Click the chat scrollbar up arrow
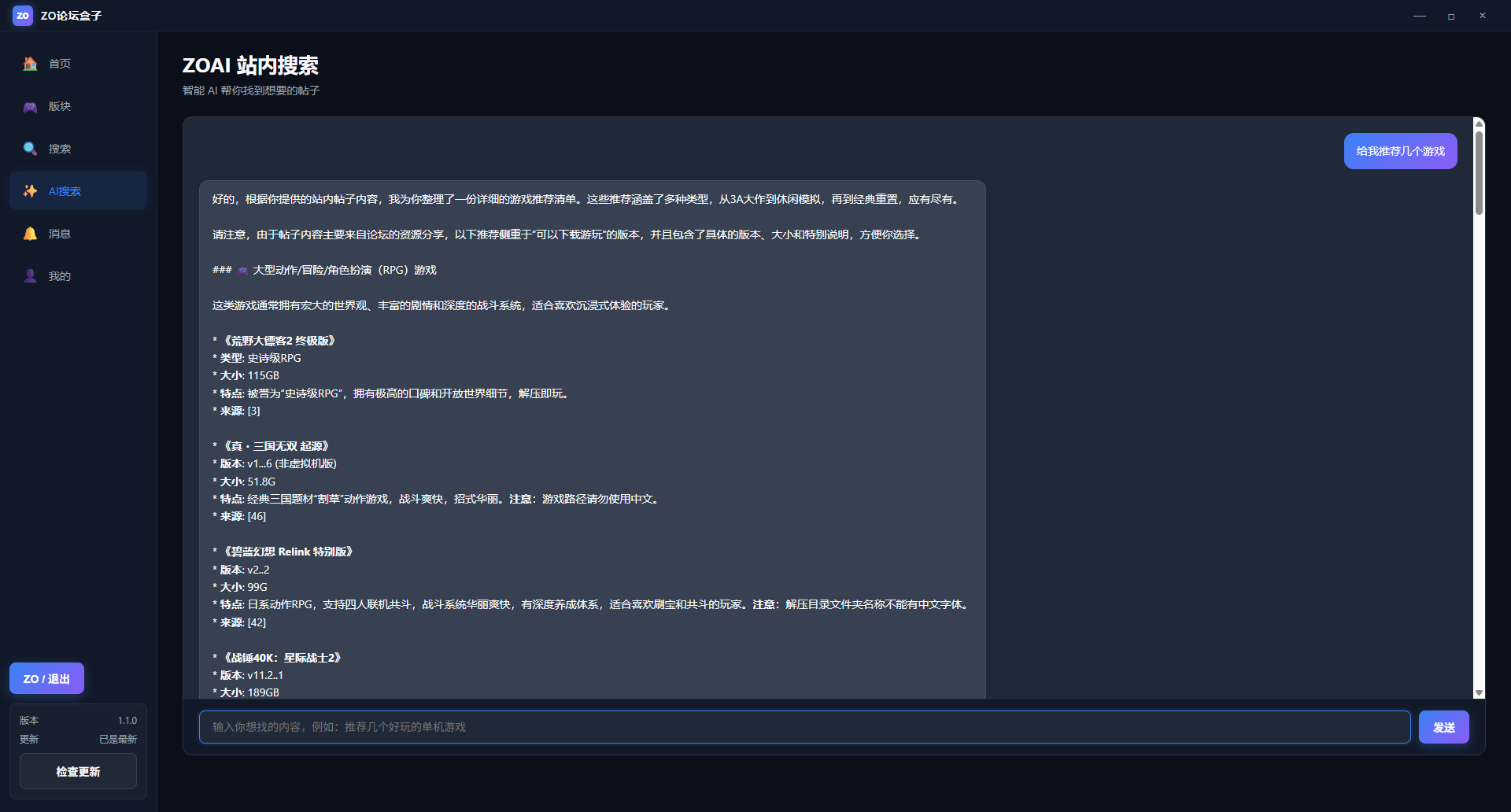The image size is (1511, 812). pyautogui.click(x=1479, y=123)
